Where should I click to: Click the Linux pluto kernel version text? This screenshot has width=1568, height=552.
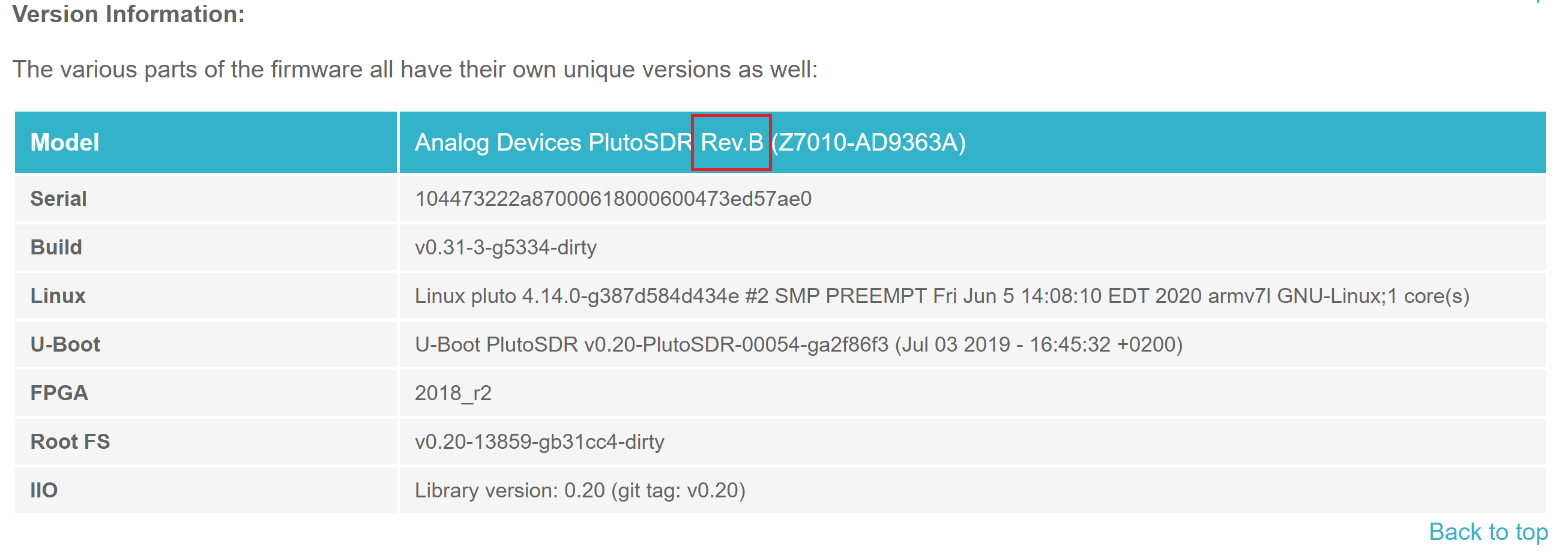(x=941, y=296)
